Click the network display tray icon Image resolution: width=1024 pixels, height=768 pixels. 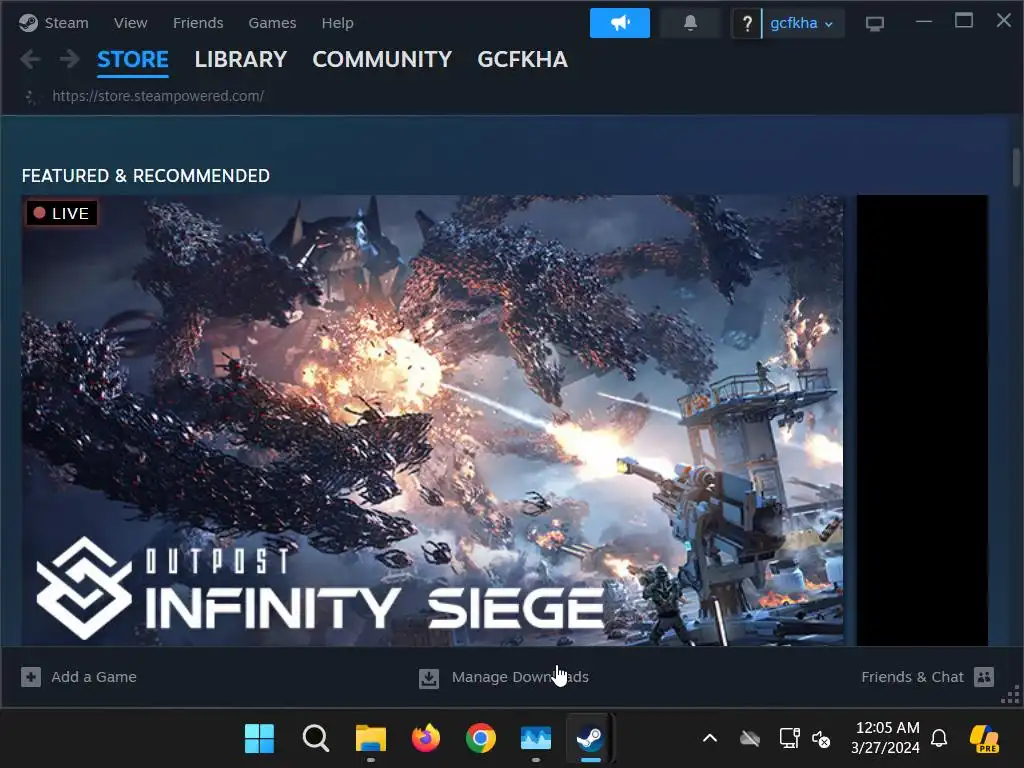tap(790, 739)
